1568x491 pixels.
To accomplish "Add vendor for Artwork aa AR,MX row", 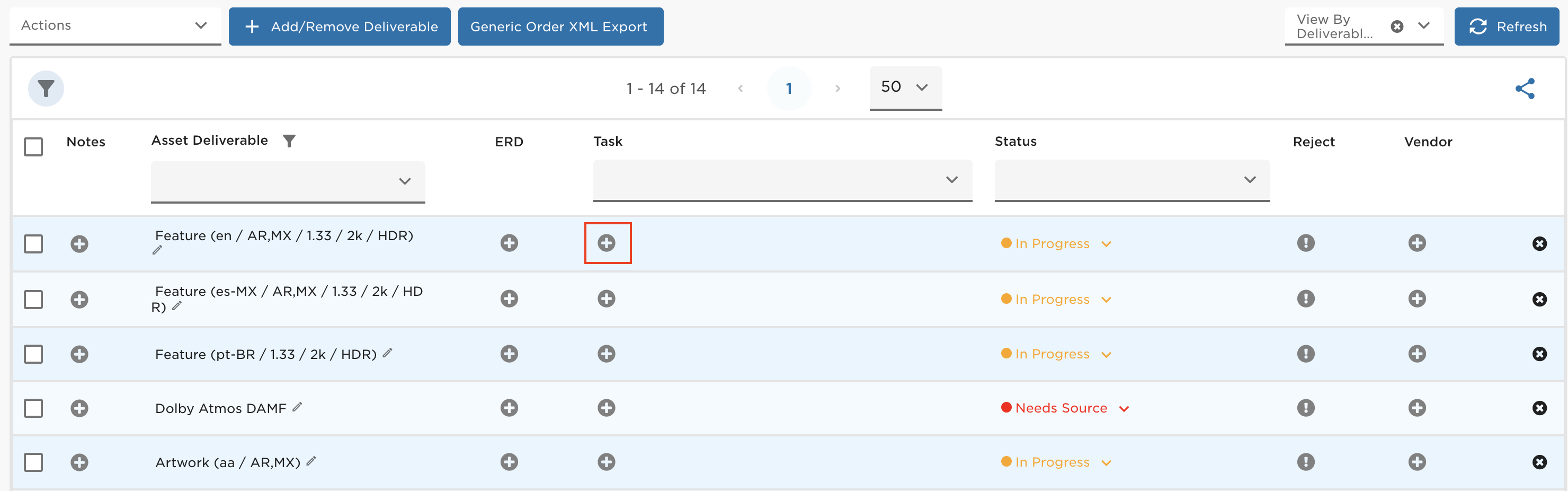I will pyautogui.click(x=1417, y=462).
